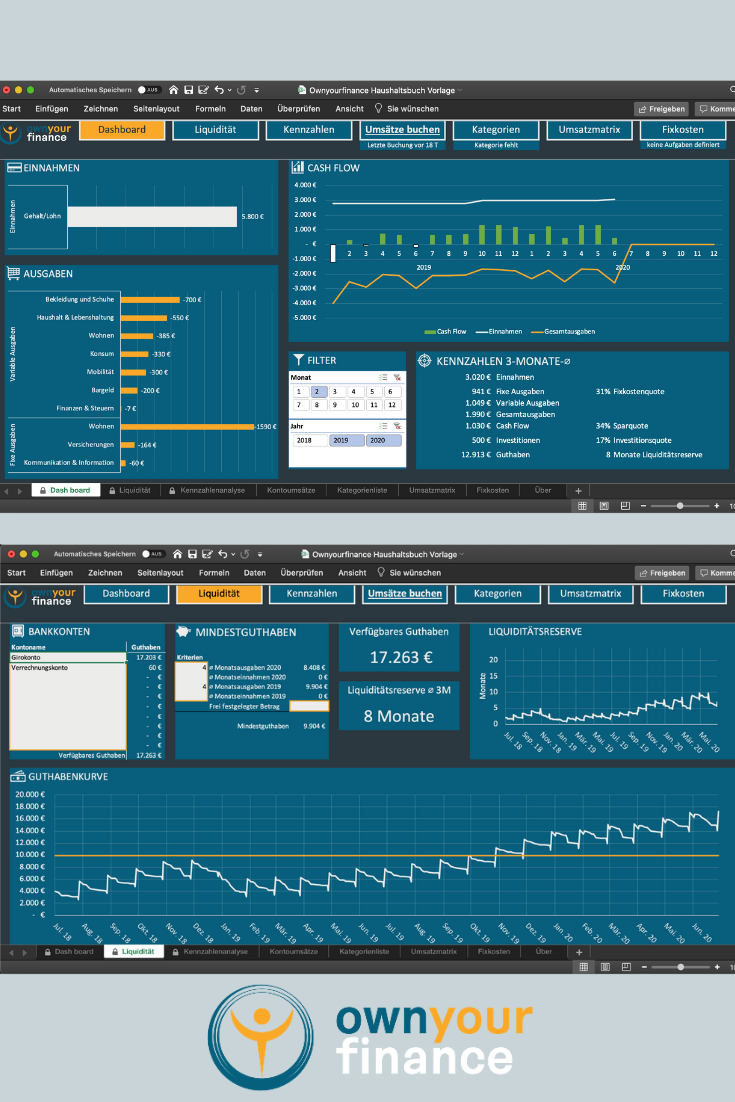Image resolution: width=735 pixels, height=1102 pixels.
Task: Open the undo history dropdown in Dashboard window
Action: tap(231, 90)
